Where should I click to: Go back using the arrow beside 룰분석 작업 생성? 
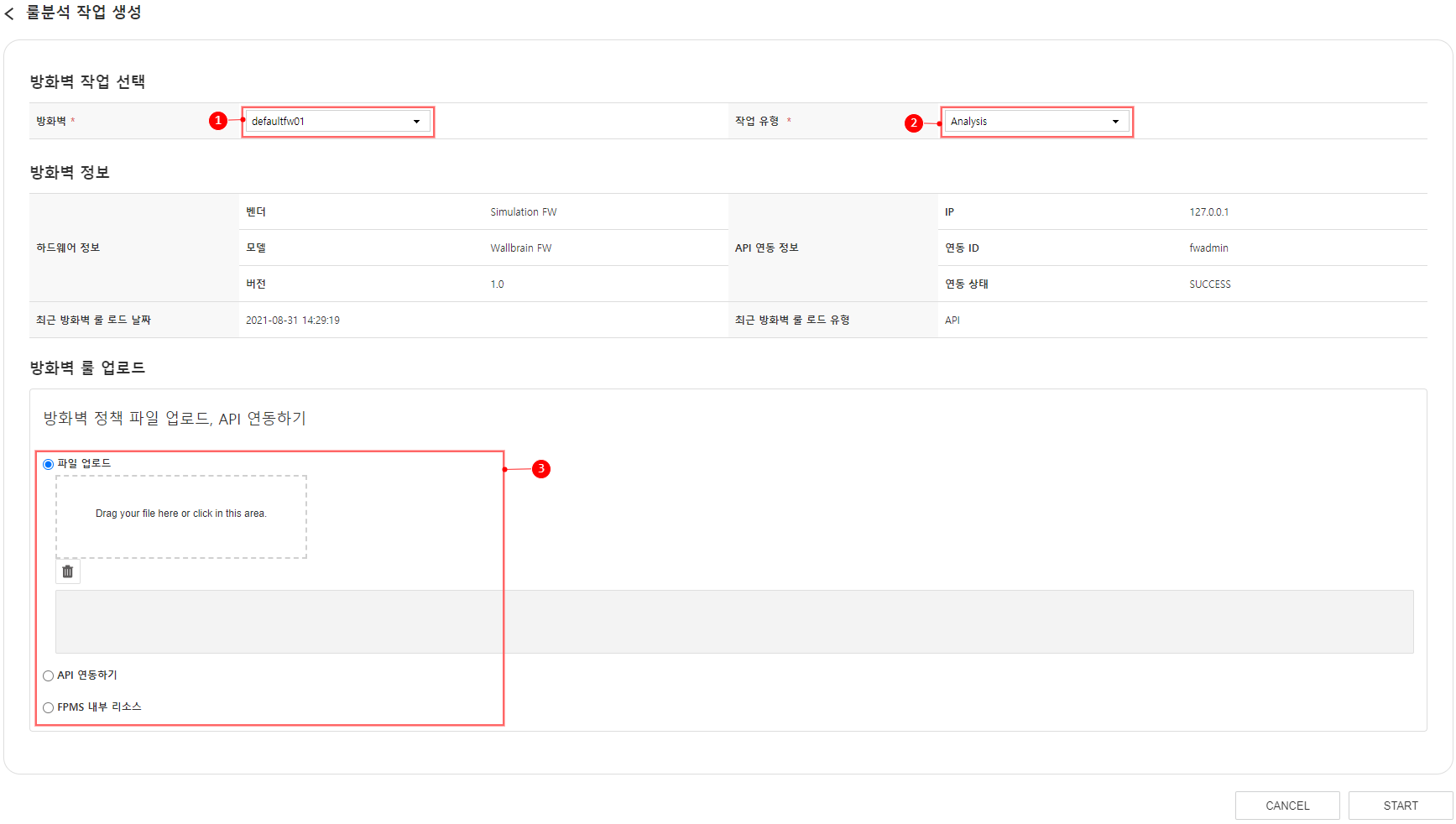click(x=9, y=14)
